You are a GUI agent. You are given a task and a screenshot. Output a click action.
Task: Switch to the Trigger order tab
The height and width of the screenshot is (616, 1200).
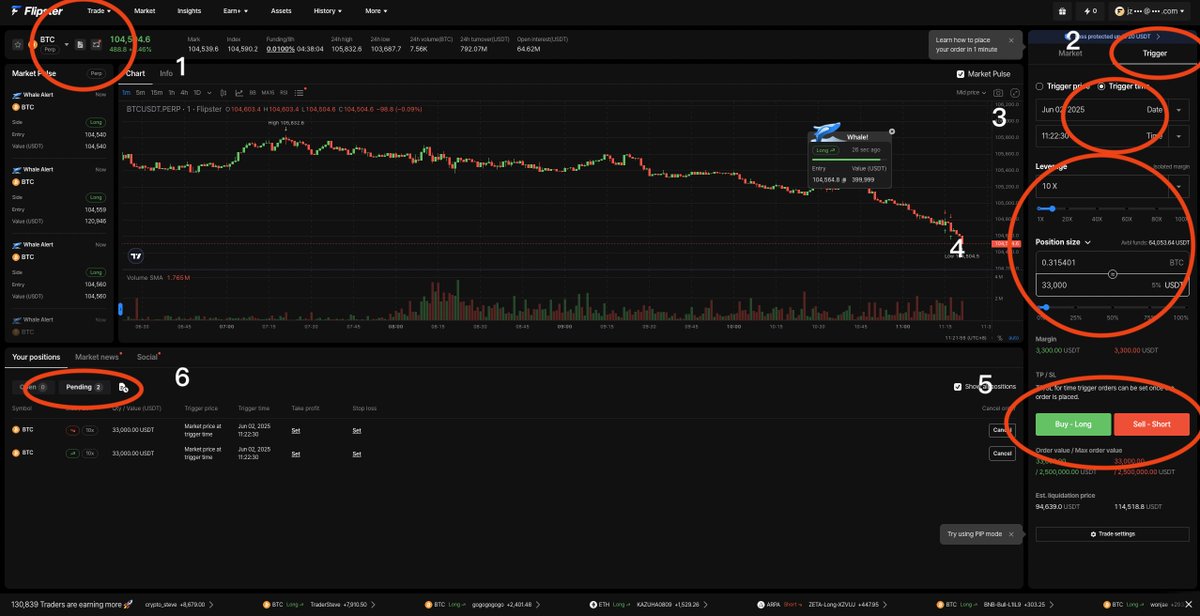[x=1154, y=53]
